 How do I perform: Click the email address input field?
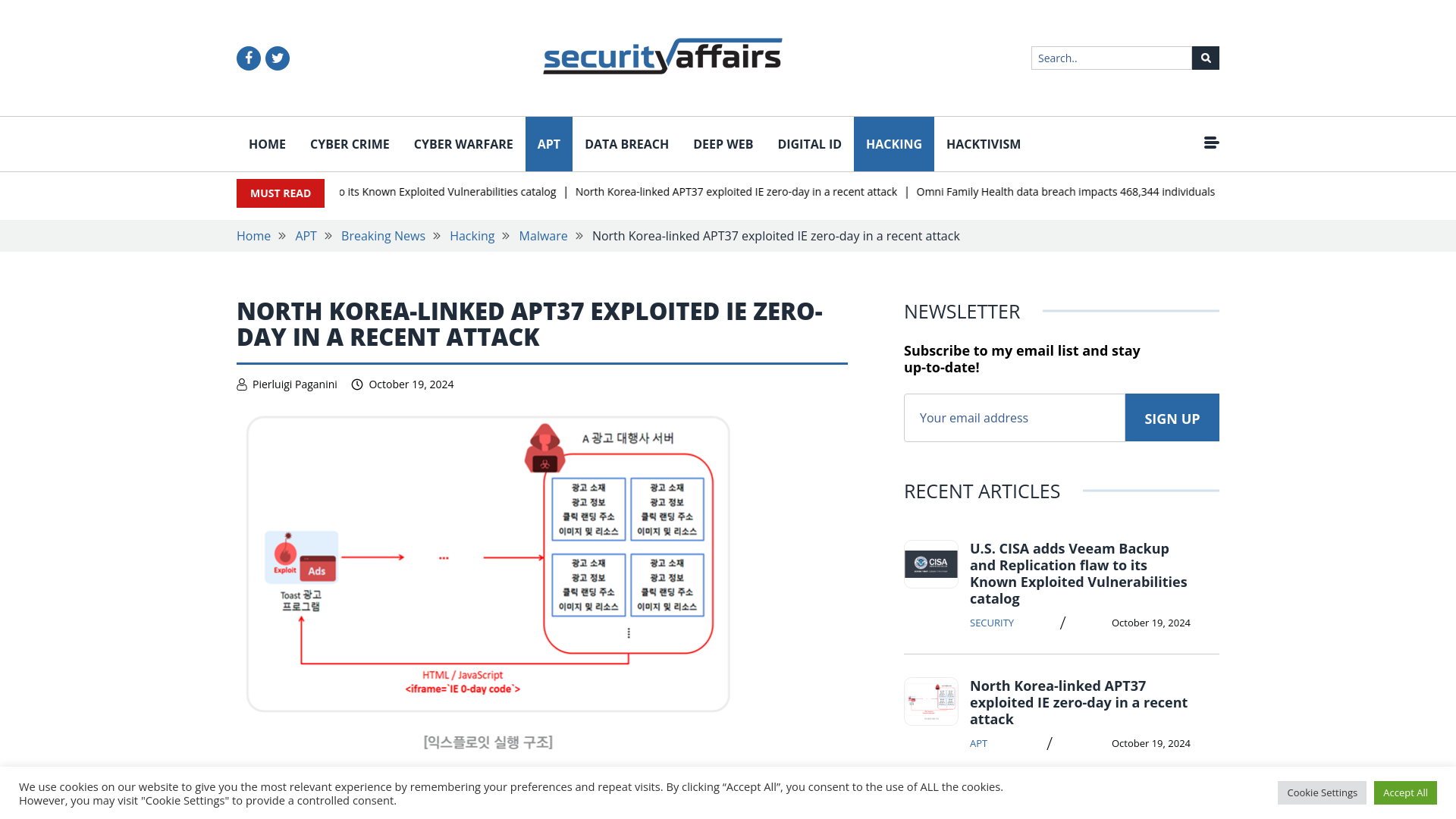pyautogui.click(x=1014, y=417)
